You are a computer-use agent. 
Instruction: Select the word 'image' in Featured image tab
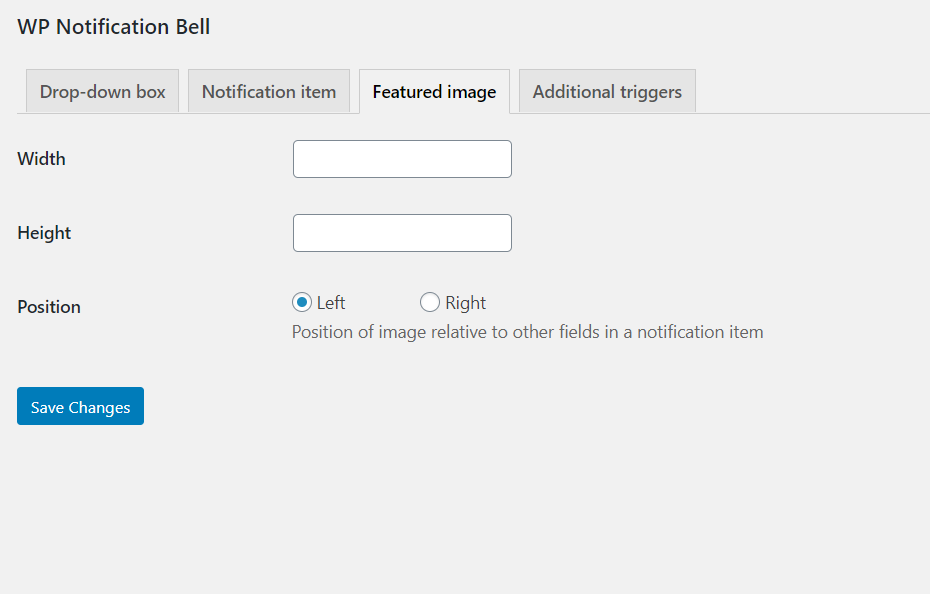click(472, 93)
